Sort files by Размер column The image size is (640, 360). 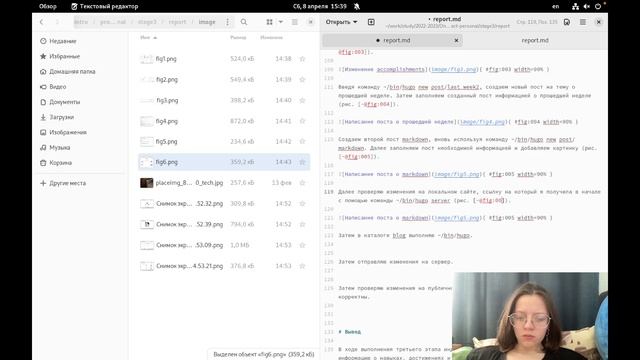pos(238,38)
